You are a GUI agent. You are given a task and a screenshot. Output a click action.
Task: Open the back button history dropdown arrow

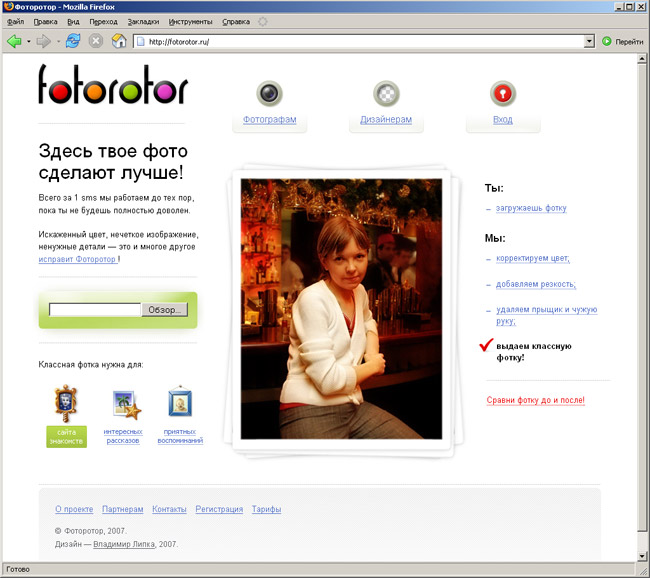(x=29, y=42)
